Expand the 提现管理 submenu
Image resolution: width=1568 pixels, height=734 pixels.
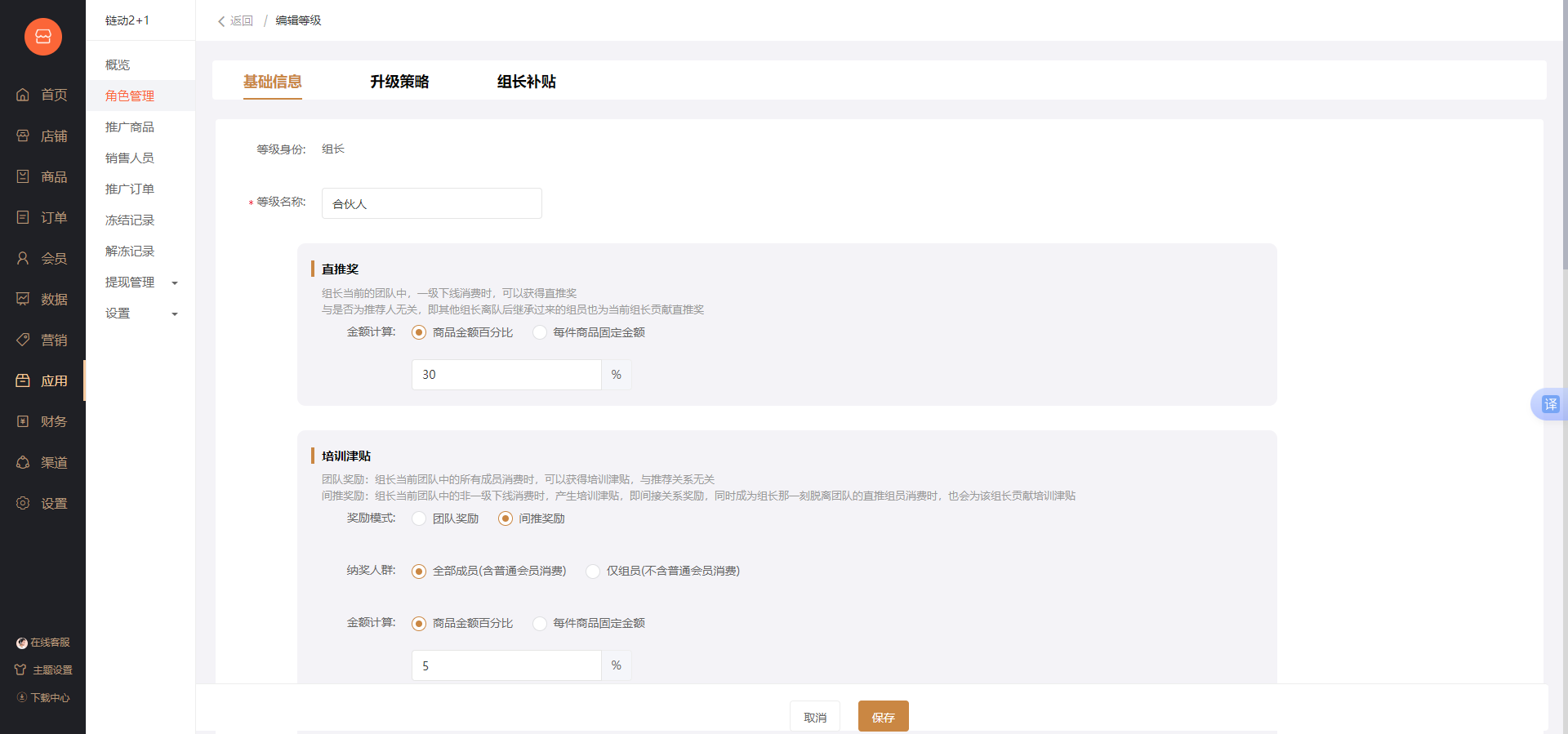[x=174, y=282]
